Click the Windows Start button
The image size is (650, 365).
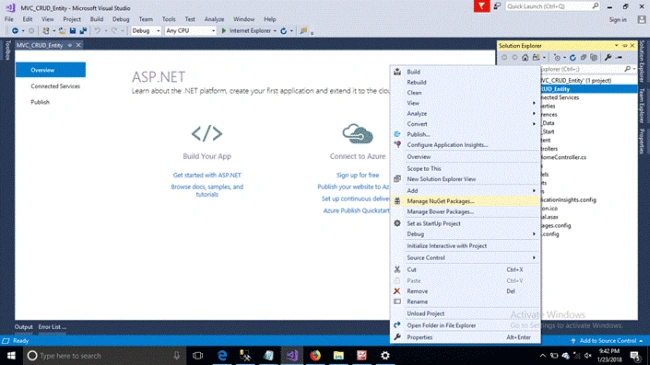pyautogui.click(x=11, y=355)
